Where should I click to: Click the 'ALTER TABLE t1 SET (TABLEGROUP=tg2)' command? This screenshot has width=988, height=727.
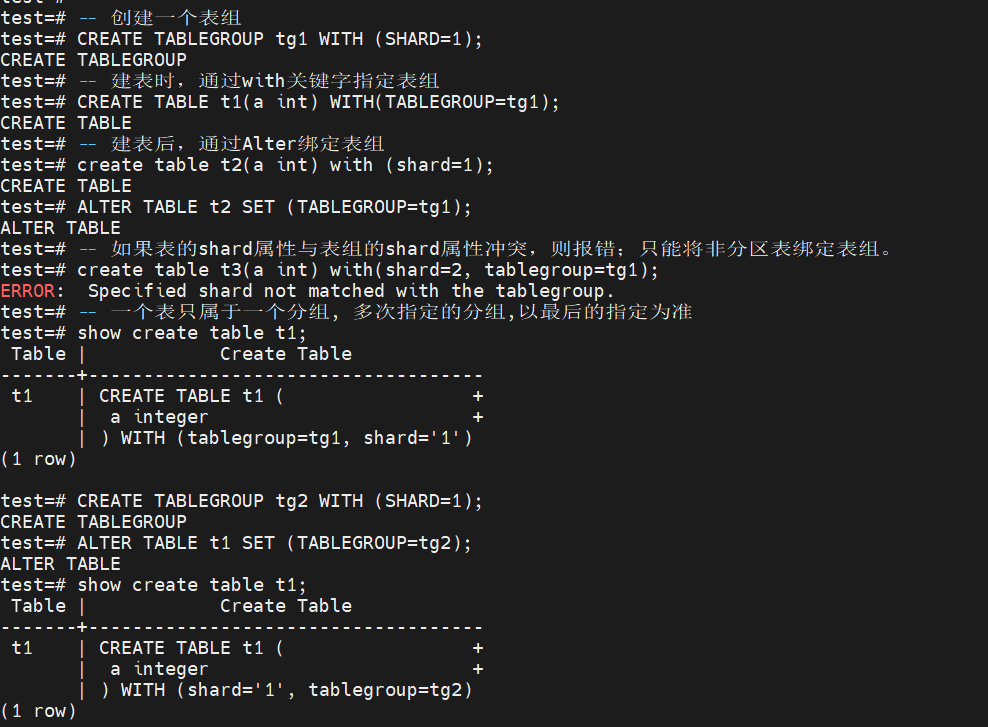(273, 542)
